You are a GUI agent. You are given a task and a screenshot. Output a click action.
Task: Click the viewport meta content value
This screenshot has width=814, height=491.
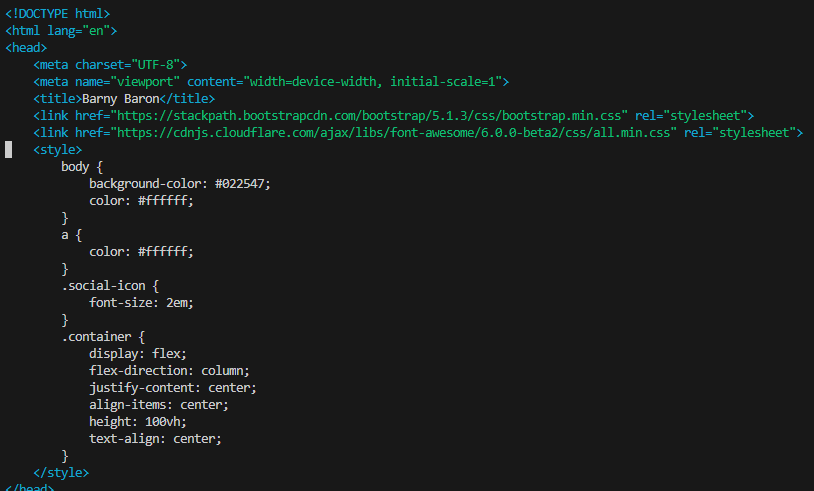pos(373,81)
